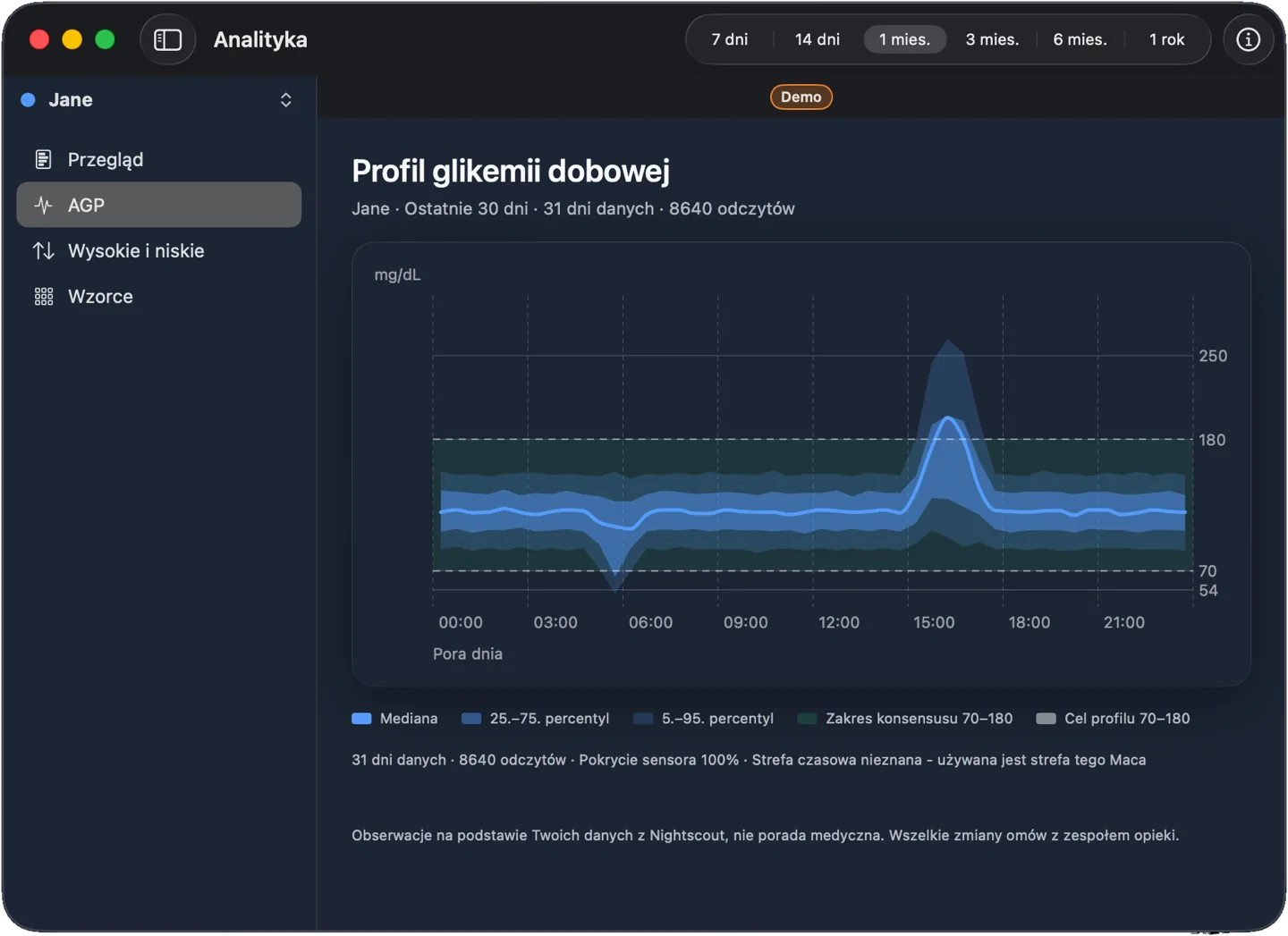Screen dimensions: 1288x936
Task: Expand the Jane profile chevron selector
Action: [285, 100]
